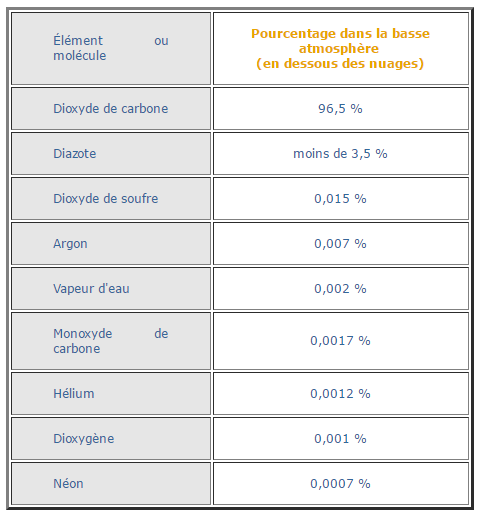Select the 'Dioxyde de soufre' cell
The height and width of the screenshot is (515, 479).
[111, 199]
